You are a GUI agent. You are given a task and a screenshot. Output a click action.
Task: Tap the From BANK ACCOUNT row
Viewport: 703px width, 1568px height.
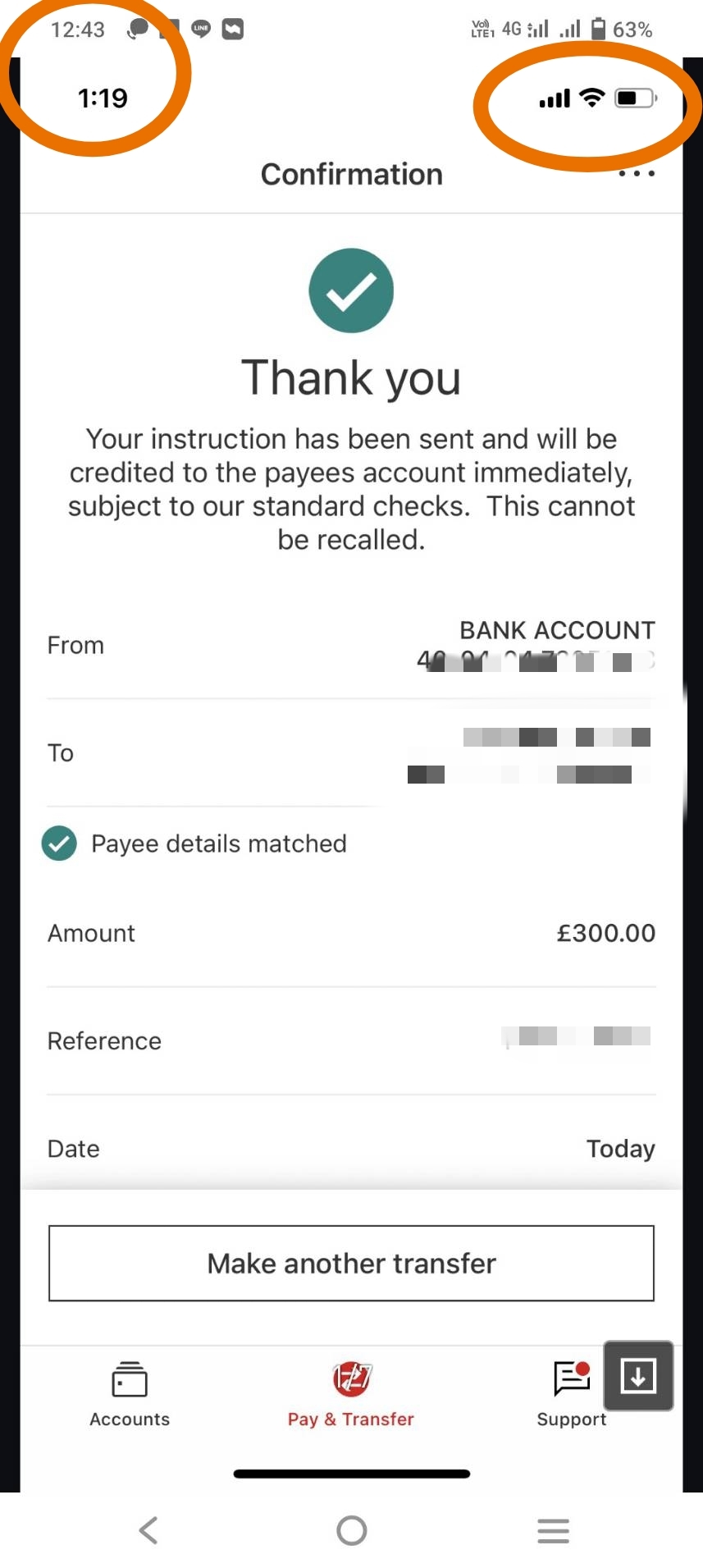coord(351,646)
